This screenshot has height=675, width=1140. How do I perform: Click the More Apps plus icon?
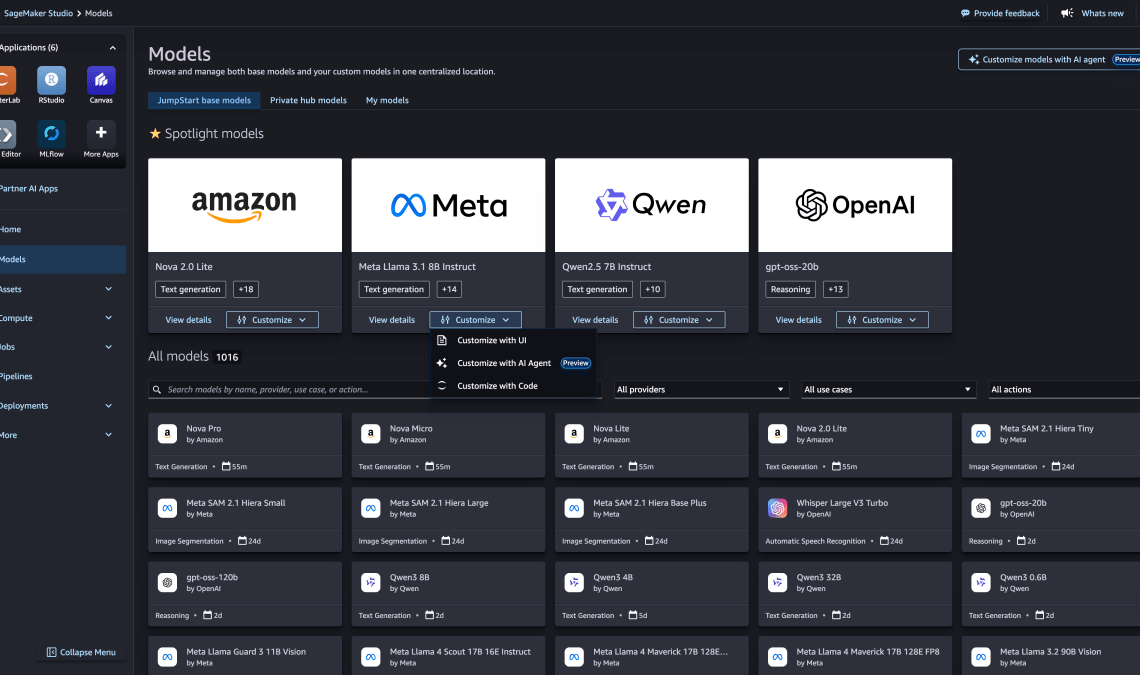click(x=101, y=134)
